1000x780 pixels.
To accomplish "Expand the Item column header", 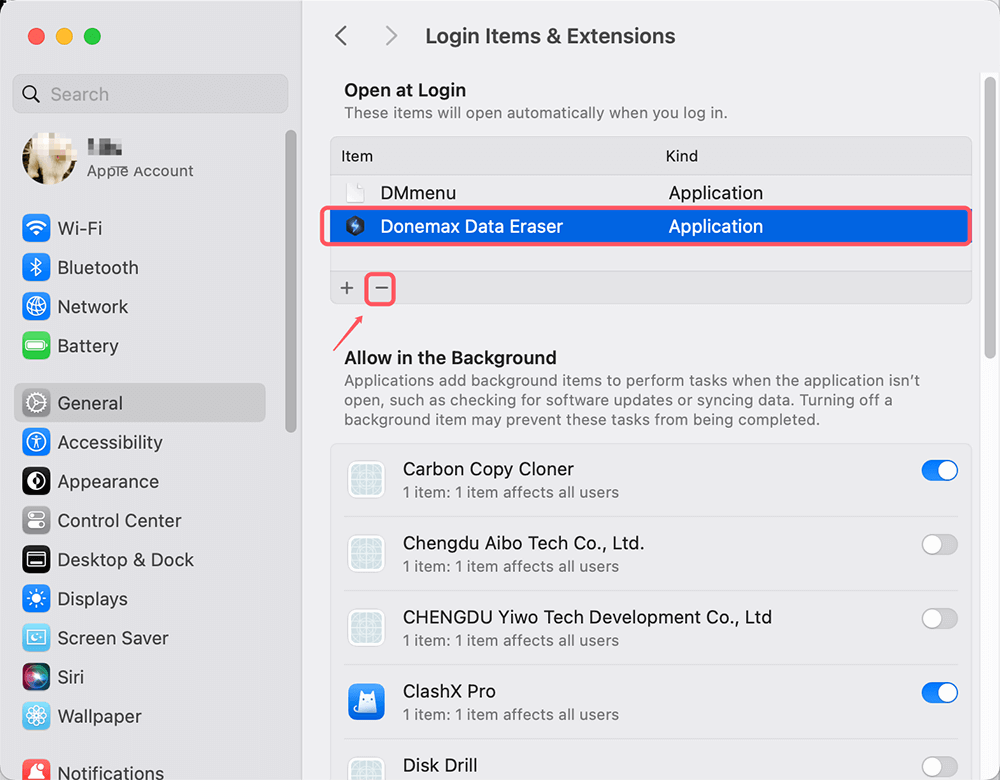I will 358,156.
